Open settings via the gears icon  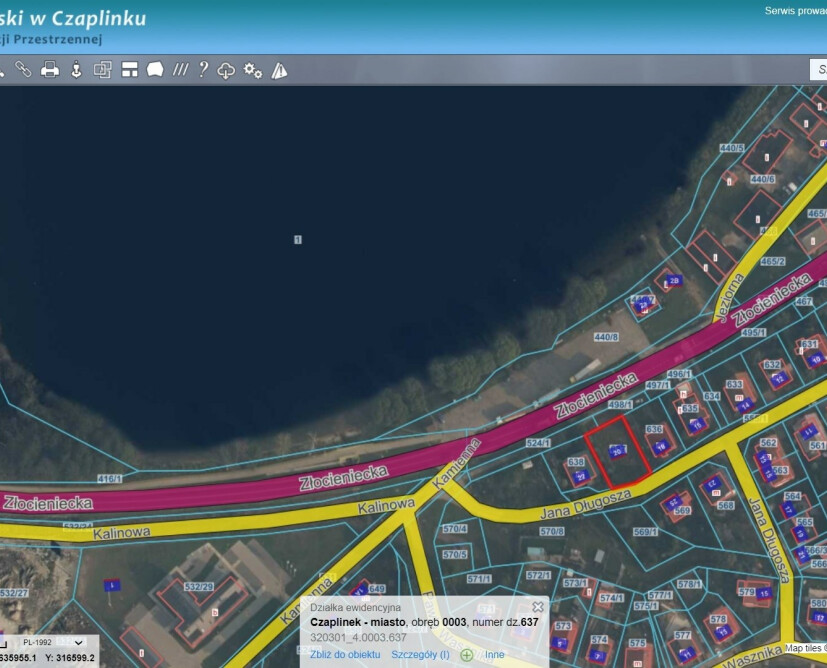(x=253, y=70)
